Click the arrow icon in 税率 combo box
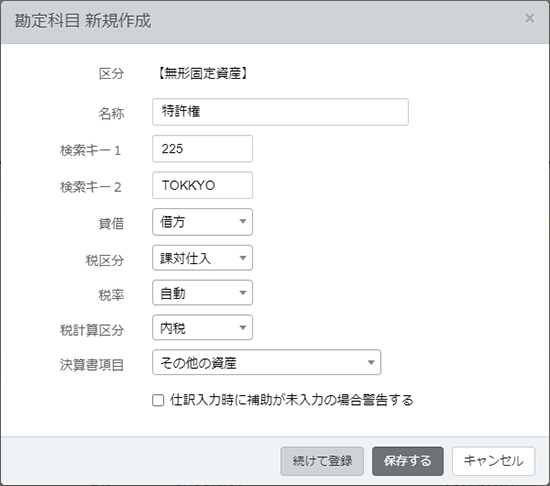The width and height of the screenshot is (550, 486). pyautogui.click(x=242, y=293)
